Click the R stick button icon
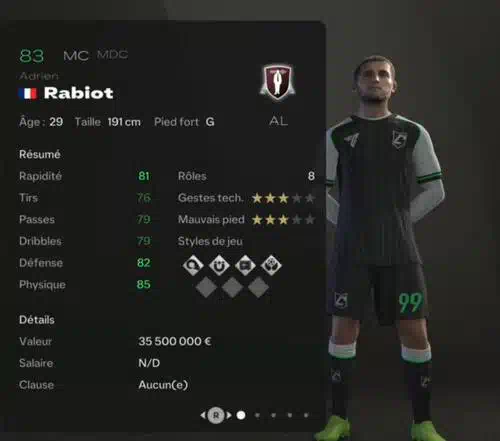The width and height of the screenshot is (500, 441). click(216, 415)
